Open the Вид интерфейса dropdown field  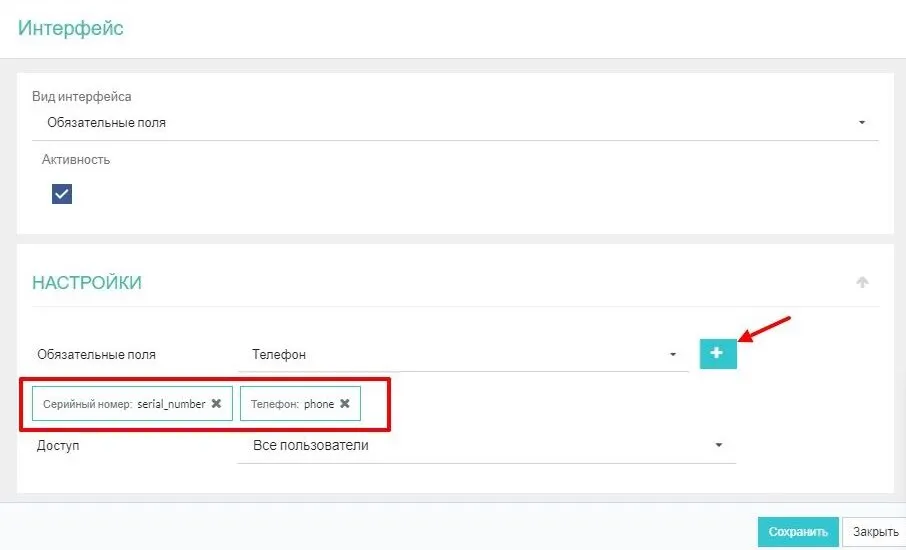pos(450,123)
